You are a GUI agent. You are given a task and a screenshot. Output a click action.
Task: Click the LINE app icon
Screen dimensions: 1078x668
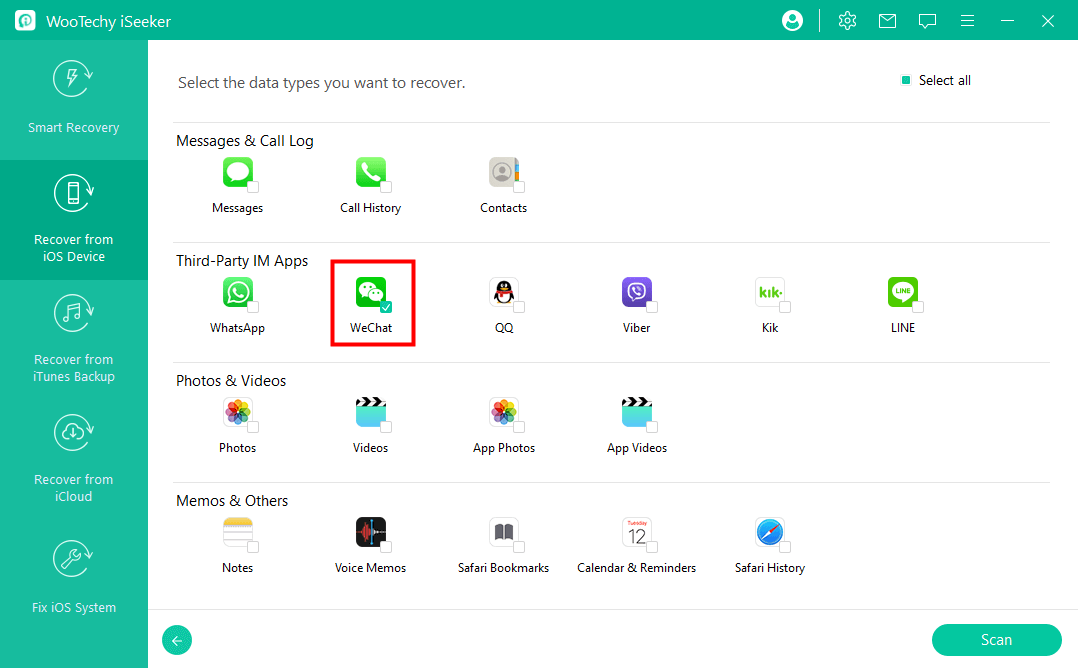click(x=903, y=292)
